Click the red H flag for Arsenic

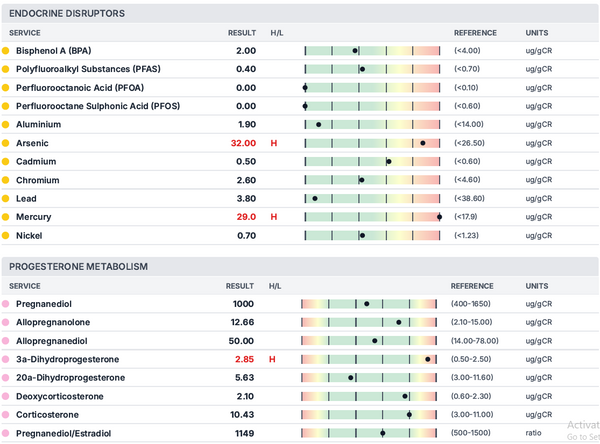(x=274, y=143)
